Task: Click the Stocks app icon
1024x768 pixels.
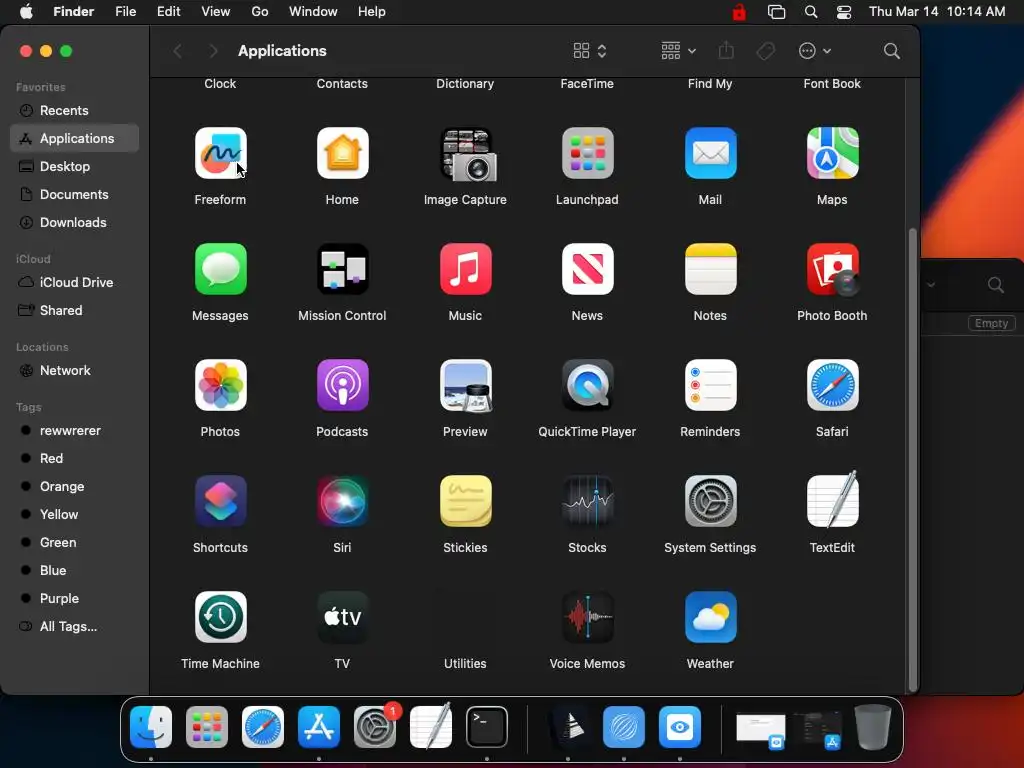Action: click(587, 500)
